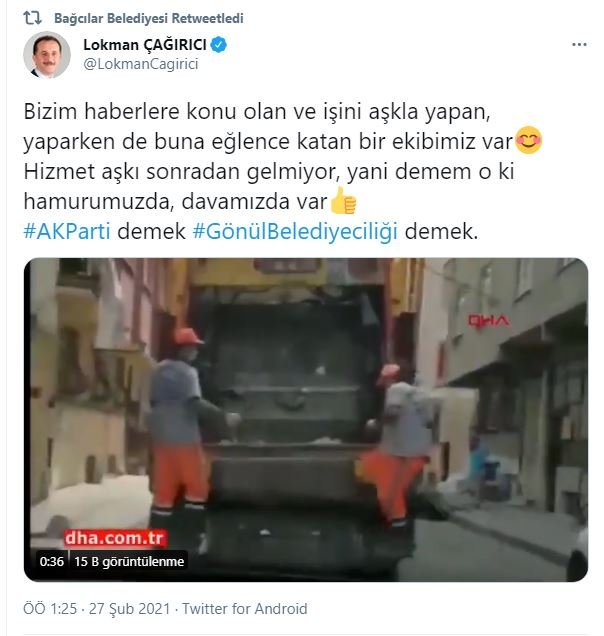This screenshot has width=604, height=636.
Task: Open the #AKParti hashtag
Action: [67, 232]
